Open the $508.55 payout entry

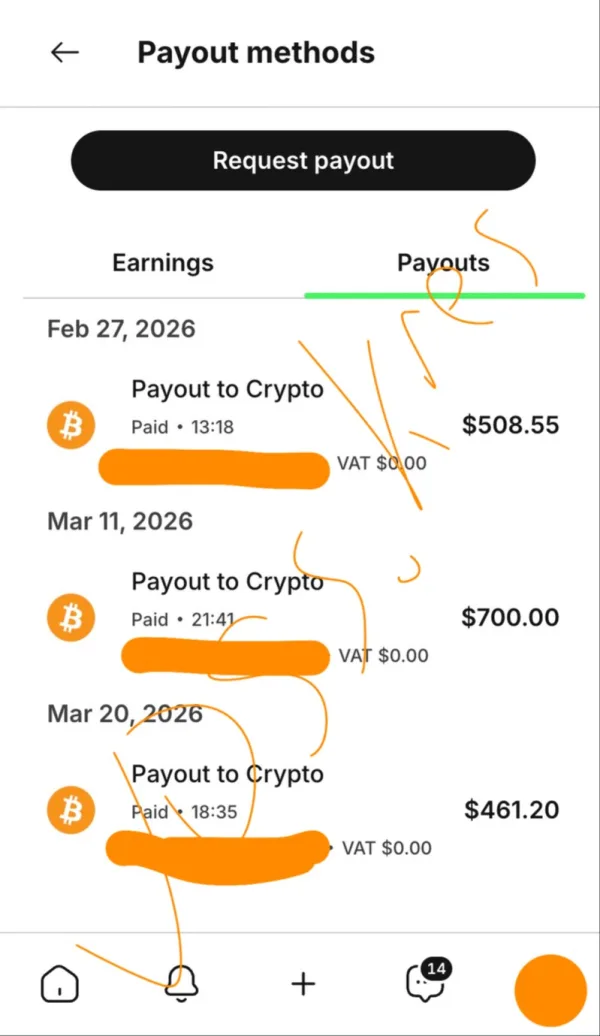tap(510, 426)
